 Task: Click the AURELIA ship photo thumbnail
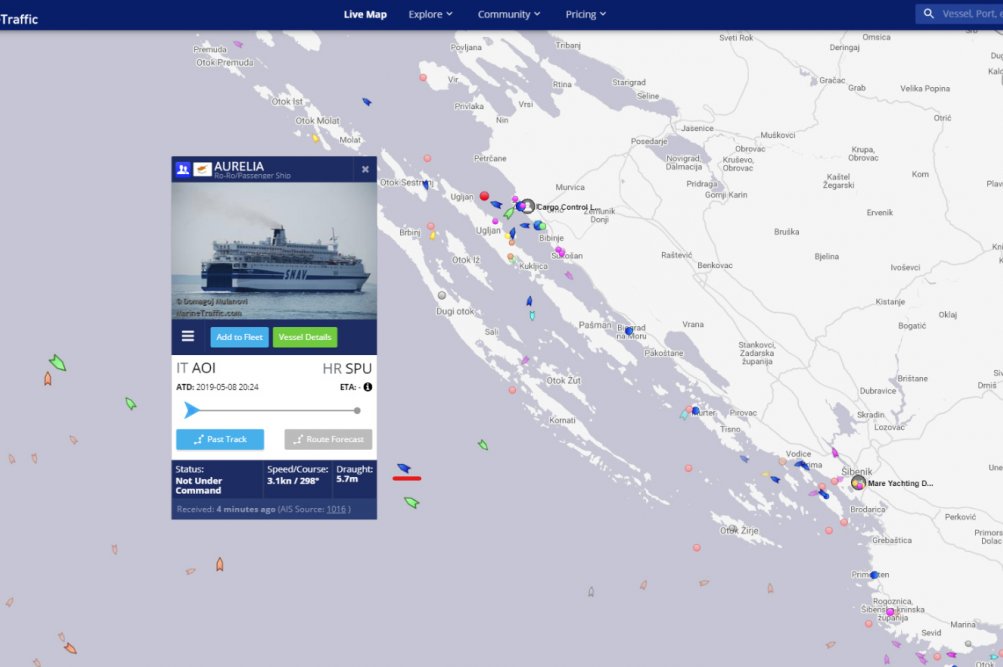point(274,251)
